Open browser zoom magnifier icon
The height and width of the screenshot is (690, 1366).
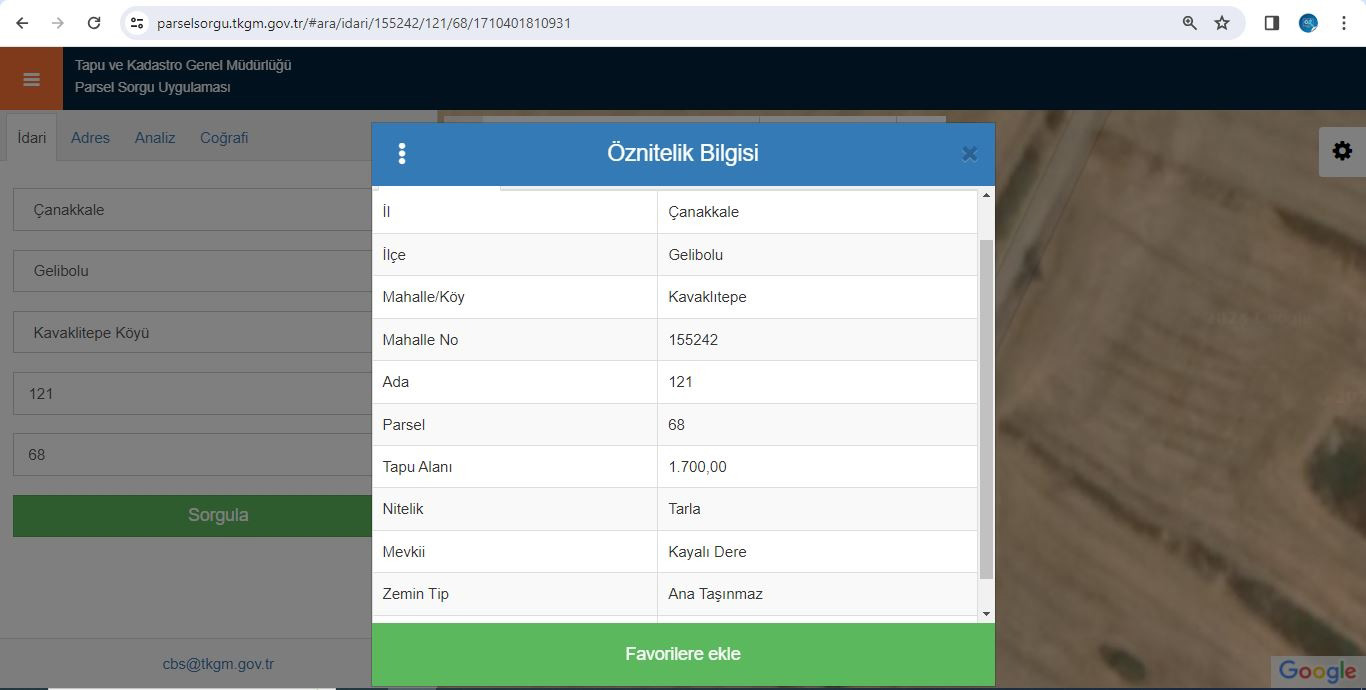tap(1189, 23)
